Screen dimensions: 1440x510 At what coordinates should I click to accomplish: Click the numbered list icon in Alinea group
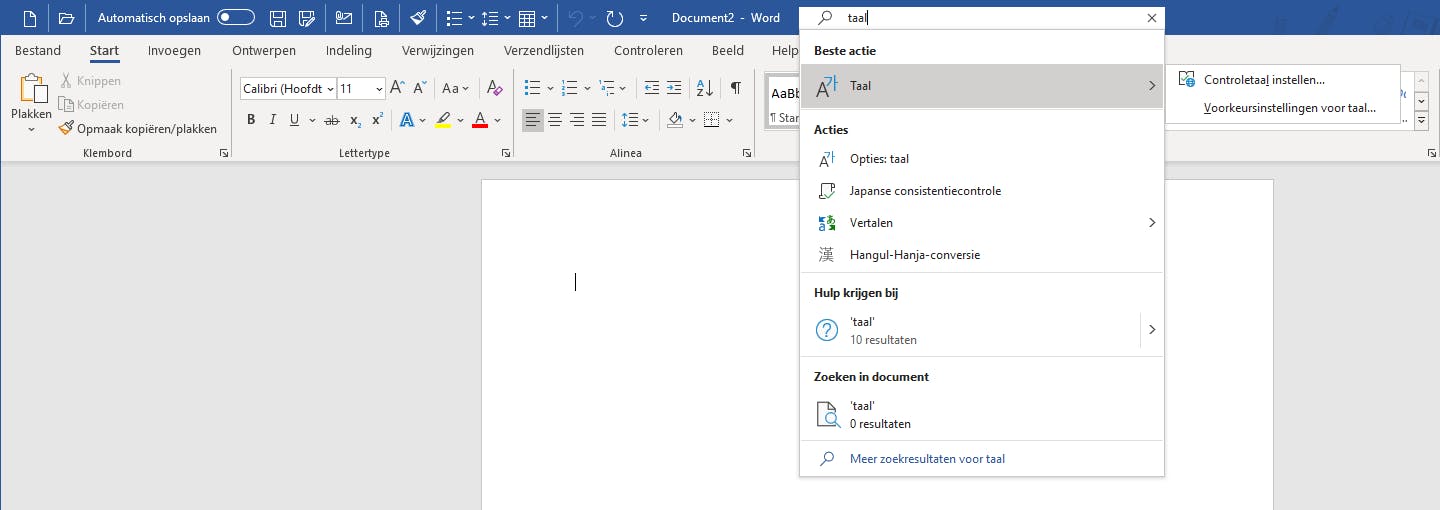click(570, 88)
